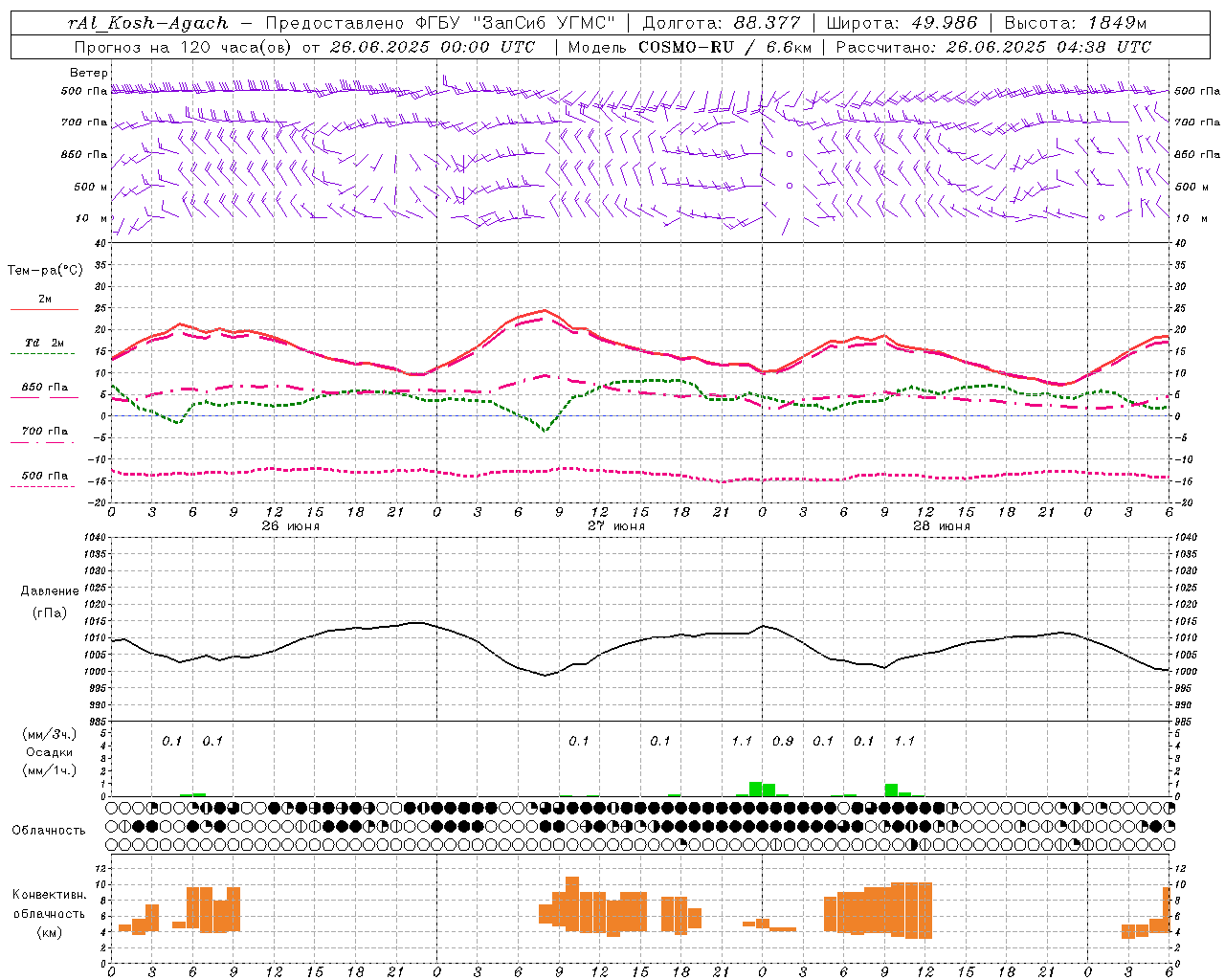Click the 1.1 precipitation value beside 0.9

point(742,741)
